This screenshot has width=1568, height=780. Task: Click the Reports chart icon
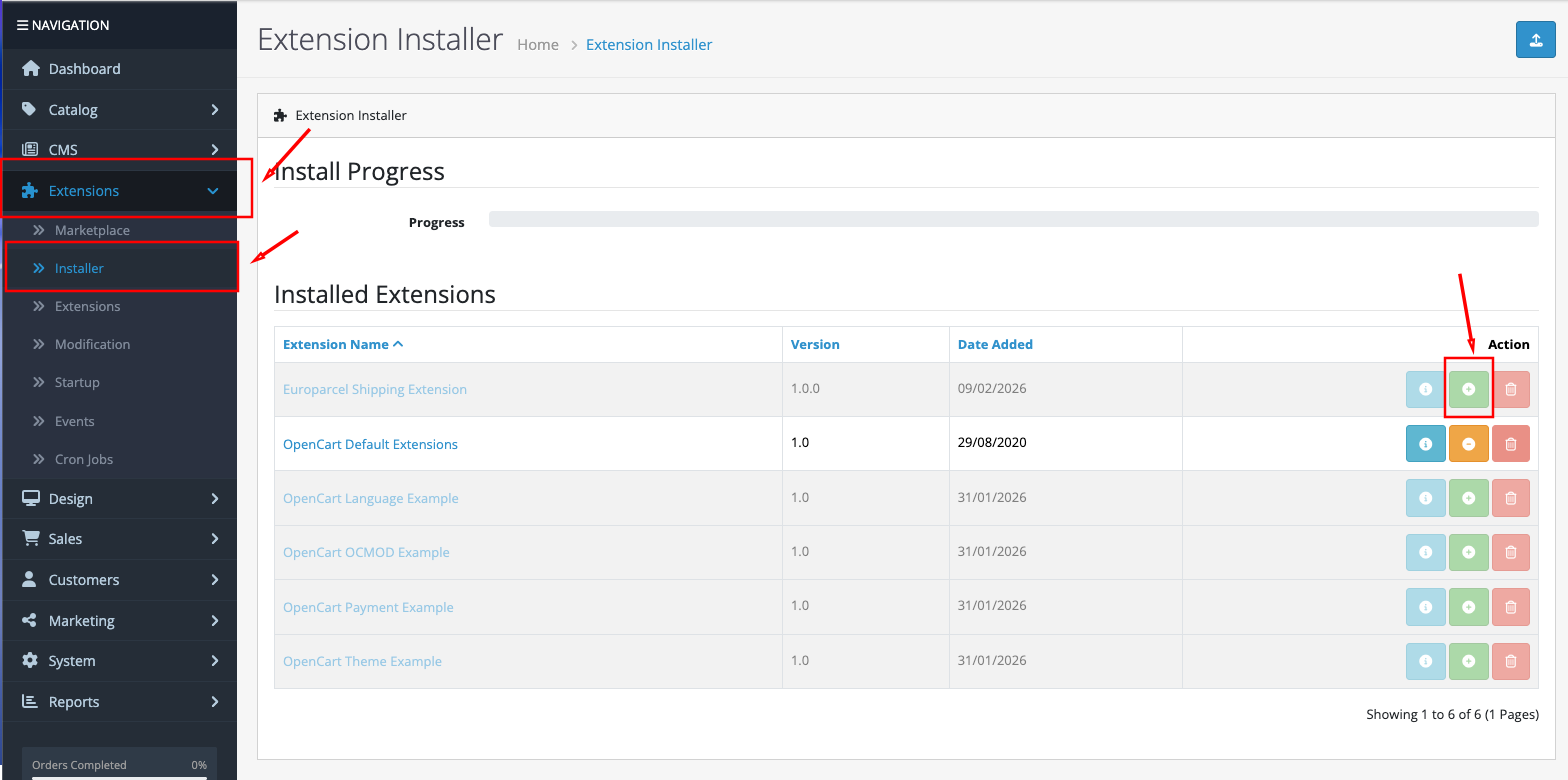tap(30, 702)
